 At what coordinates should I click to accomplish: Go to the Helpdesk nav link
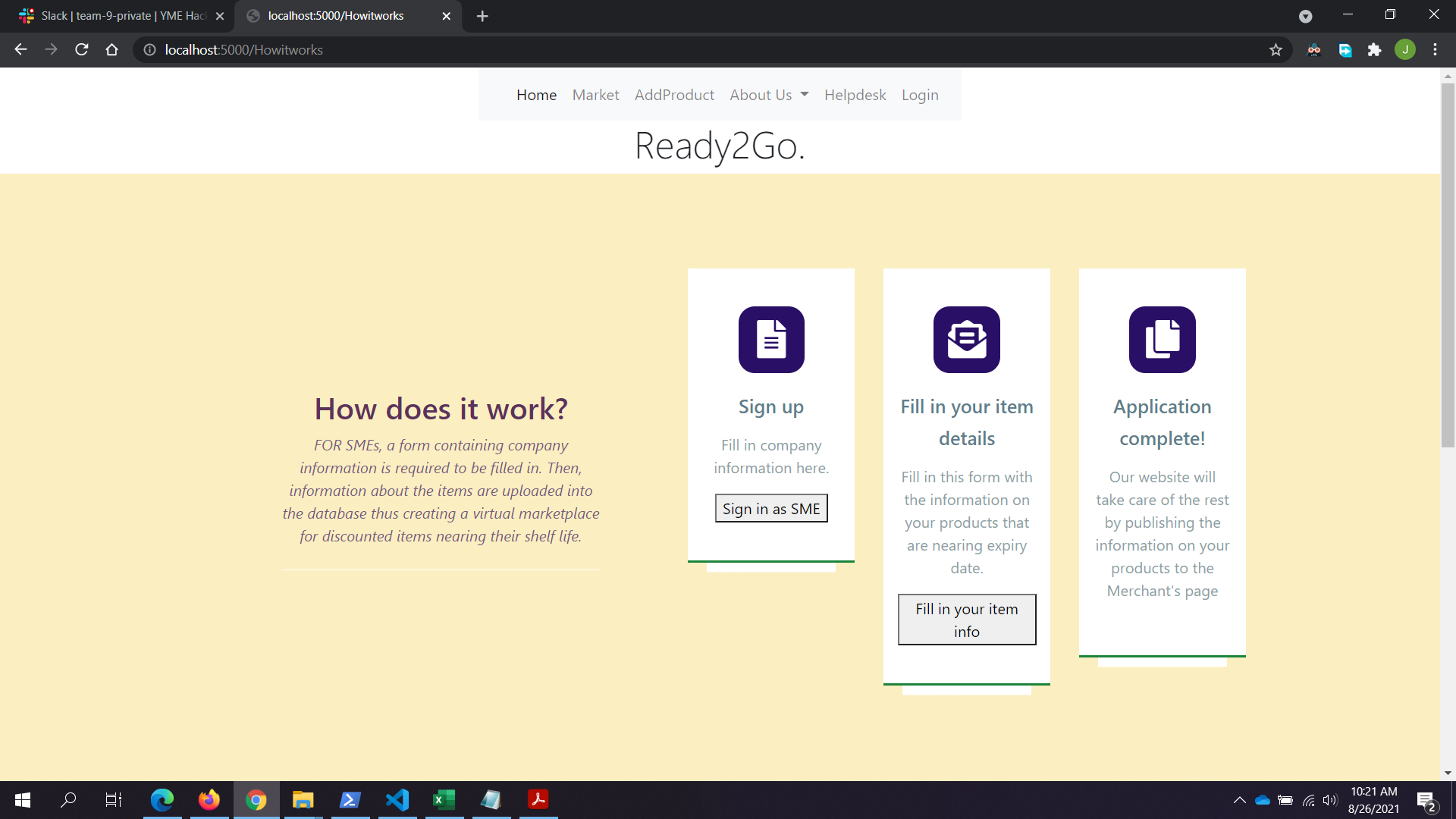click(x=855, y=95)
